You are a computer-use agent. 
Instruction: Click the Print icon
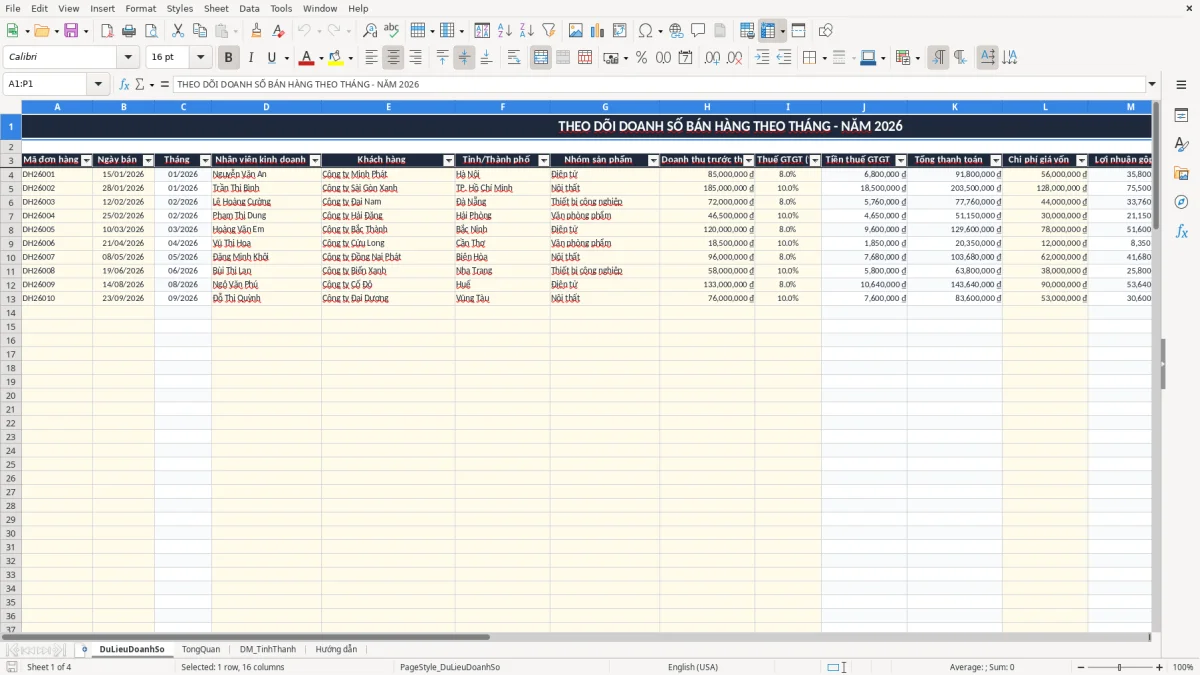129,31
